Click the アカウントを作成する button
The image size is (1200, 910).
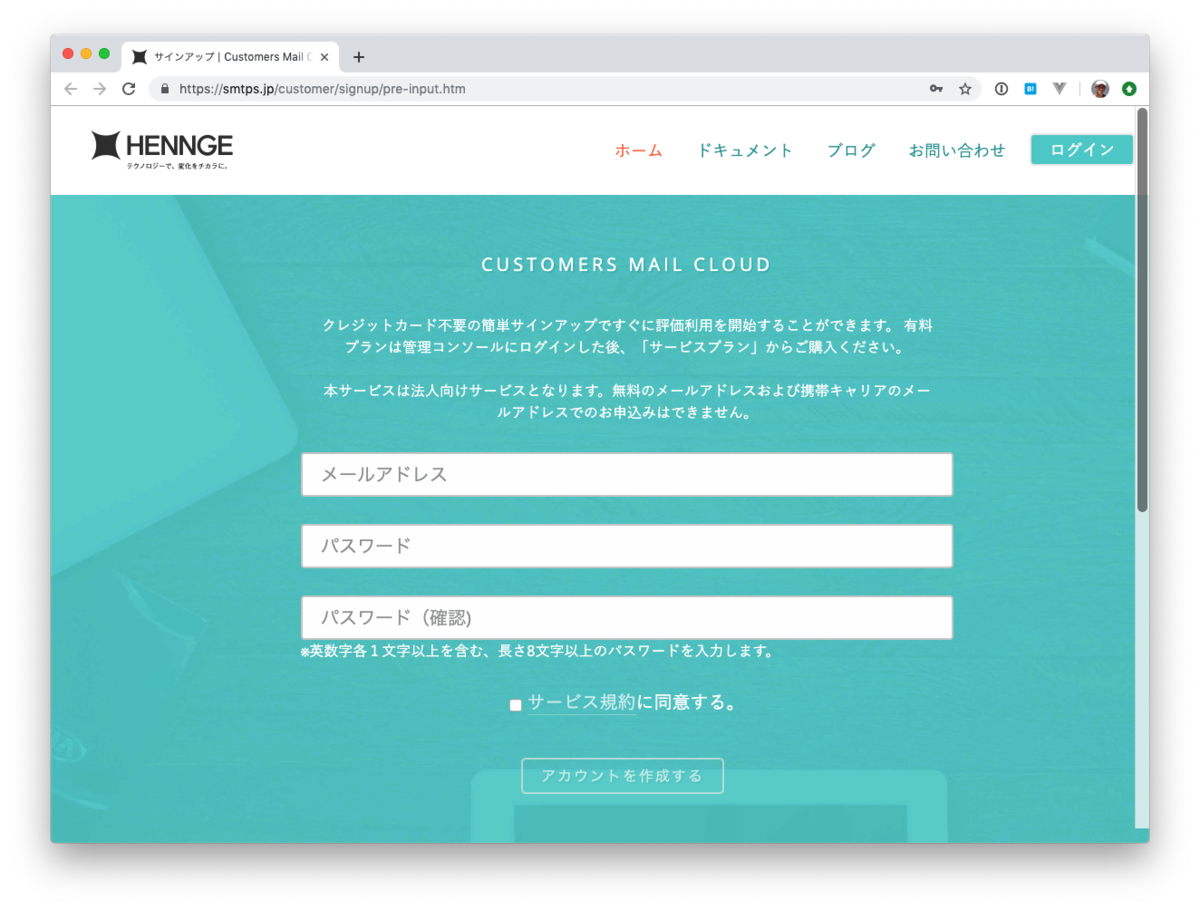click(622, 776)
